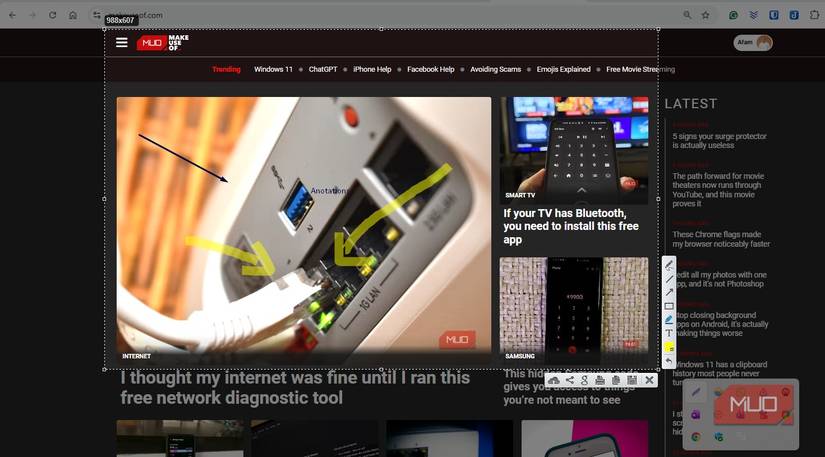Select the Lightshot Marker highlighter tool
This screenshot has height=457, width=825.
coord(669,319)
